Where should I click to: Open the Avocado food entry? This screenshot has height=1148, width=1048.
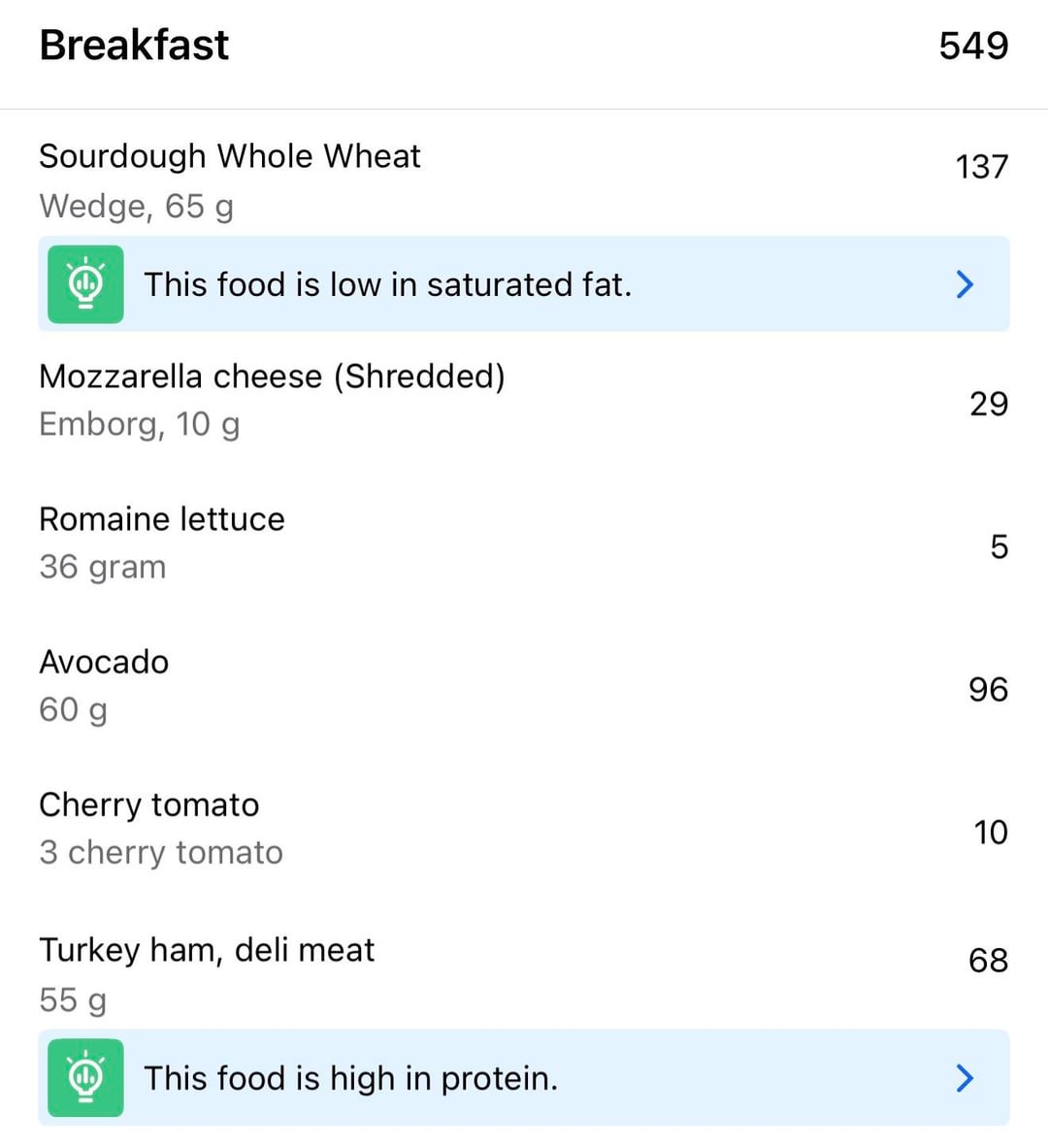pos(104,662)
